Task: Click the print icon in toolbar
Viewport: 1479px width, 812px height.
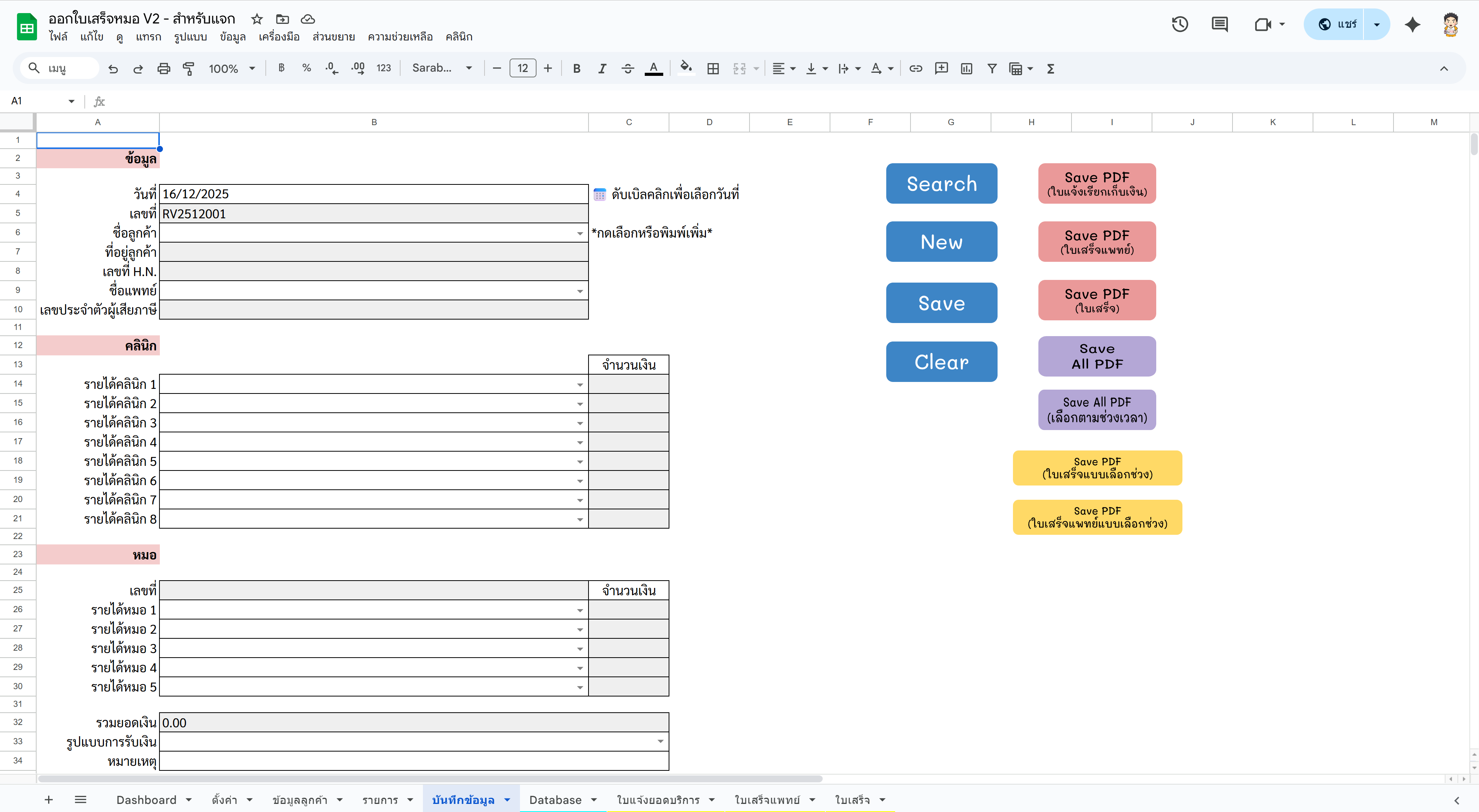Action: pos(164,69)
